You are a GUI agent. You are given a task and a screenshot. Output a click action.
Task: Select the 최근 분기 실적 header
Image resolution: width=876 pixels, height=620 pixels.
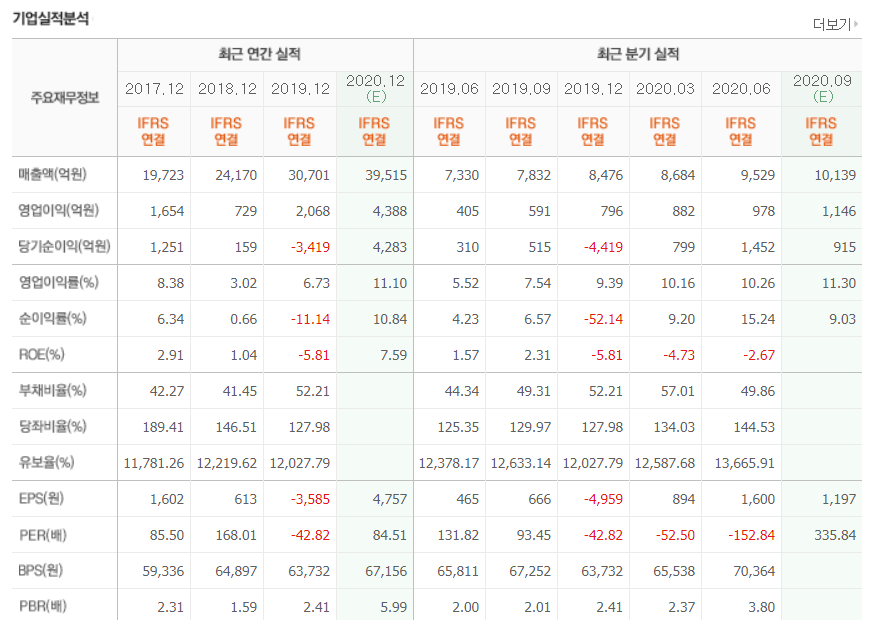[x=637, y=54]
